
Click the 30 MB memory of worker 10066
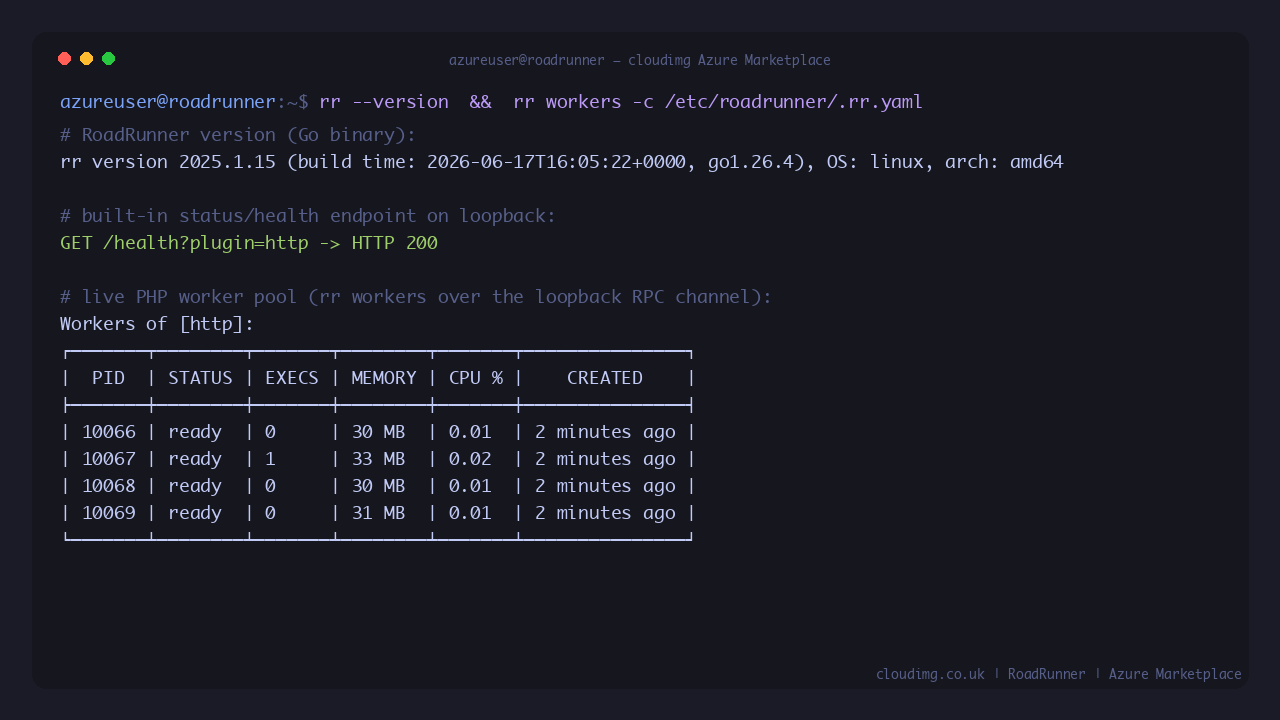378,432
